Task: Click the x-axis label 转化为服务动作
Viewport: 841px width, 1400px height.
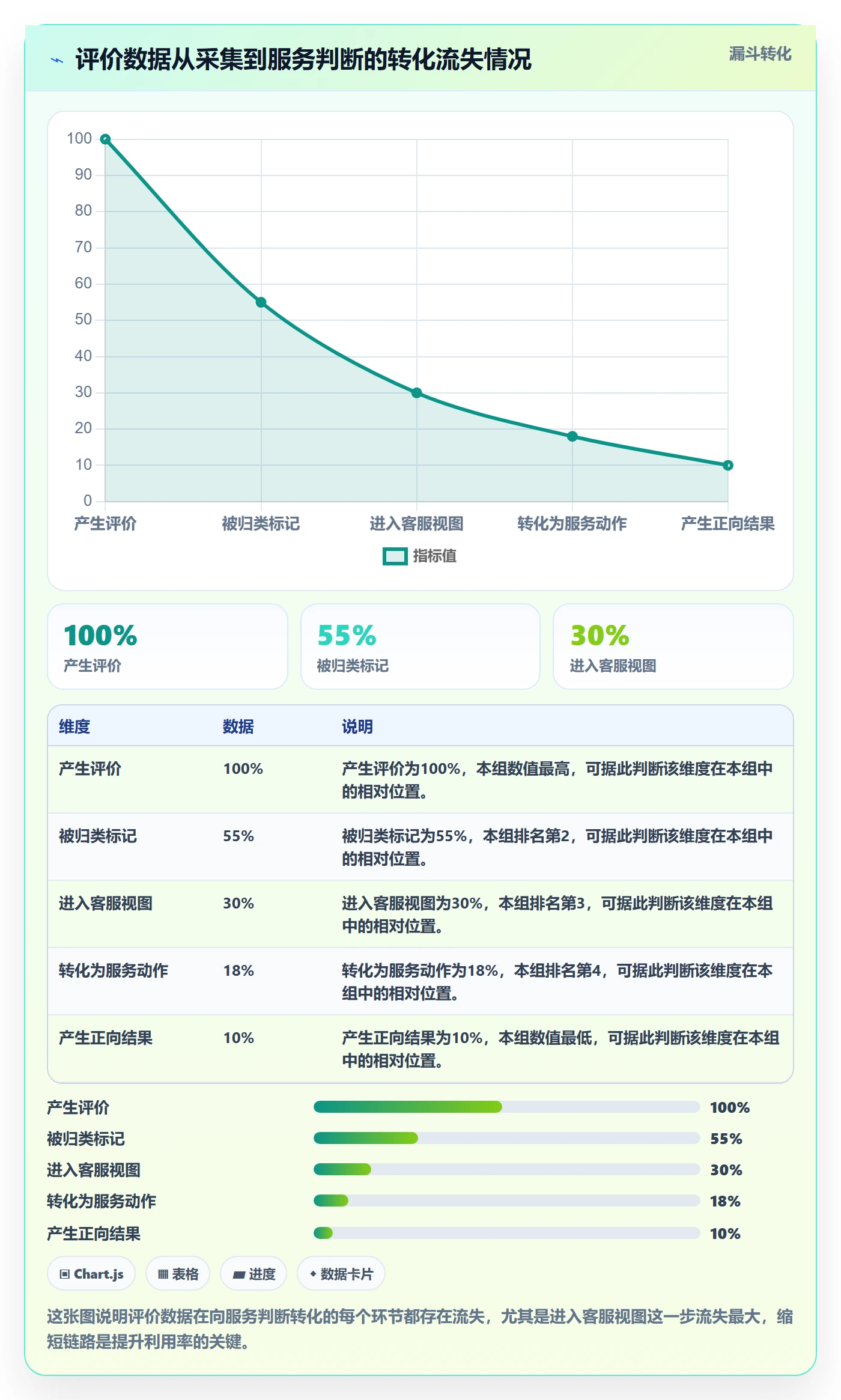Action: (x=572, y=524)
